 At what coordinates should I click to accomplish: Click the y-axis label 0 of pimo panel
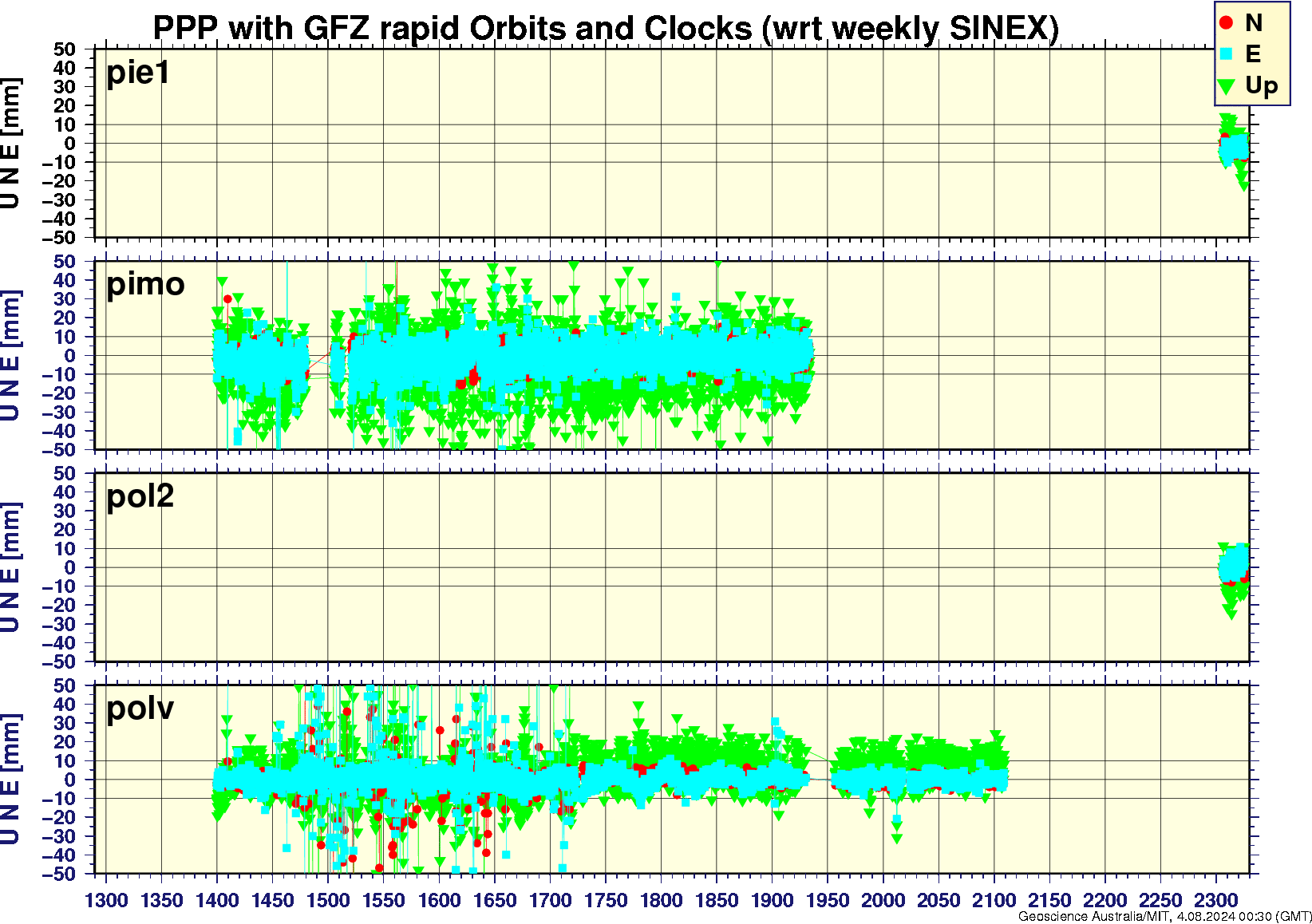click(x=70, y=356)
